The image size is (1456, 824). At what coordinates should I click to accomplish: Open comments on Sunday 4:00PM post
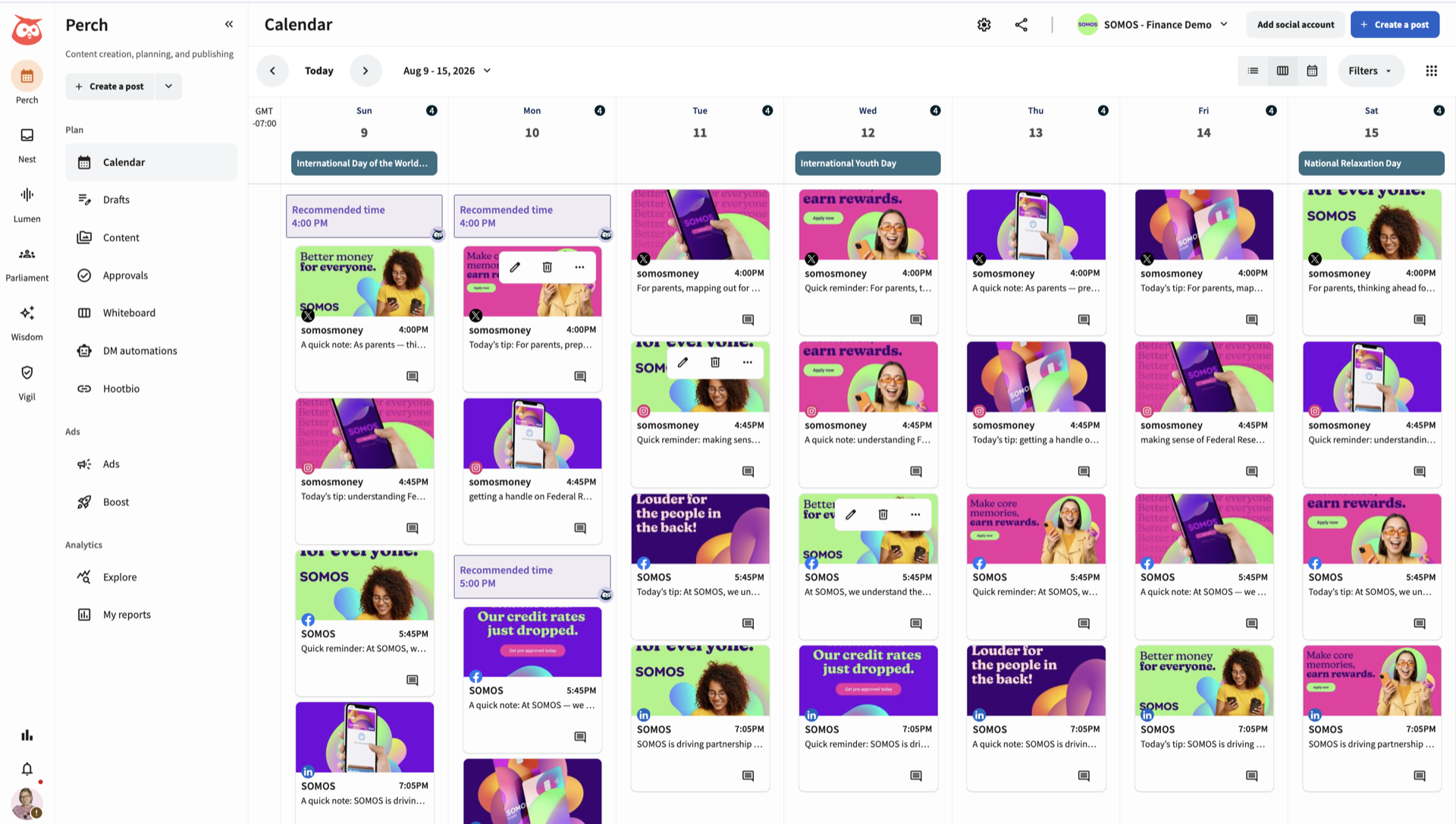(413, 376)
